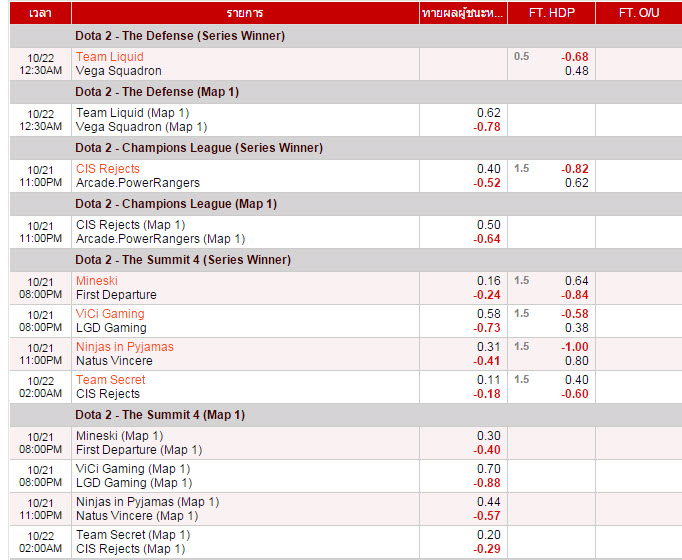The width and height of the screenshot is (682, 560).
Task: Choose Mineski (Map 1) odds 0.30
Action: [x=488, y=437]
